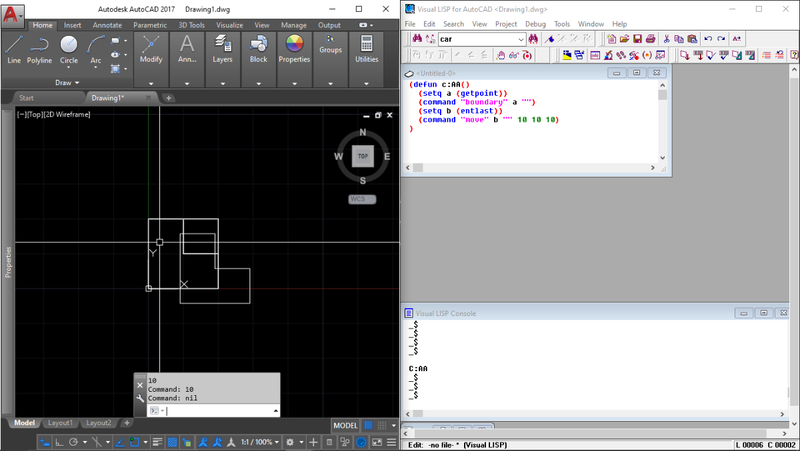Click the Save file icon in Visual LISP
Image resolution: width=800 pixels, height=451 pixels.
(636, 38)
